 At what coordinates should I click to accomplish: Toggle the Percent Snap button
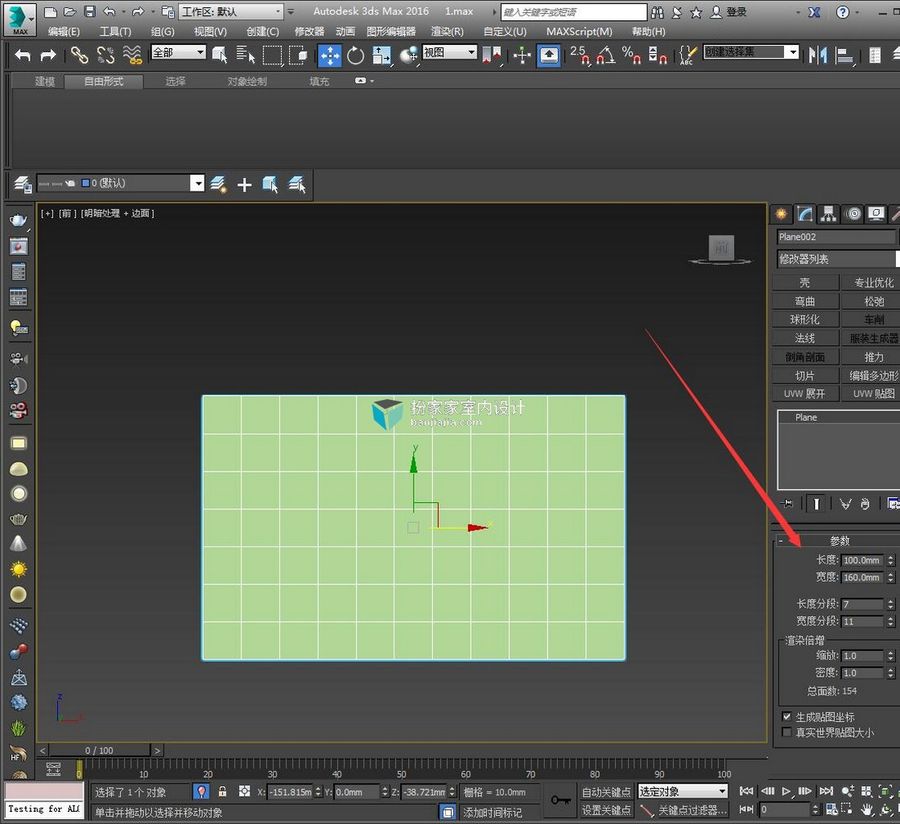[x=631, y=56]
